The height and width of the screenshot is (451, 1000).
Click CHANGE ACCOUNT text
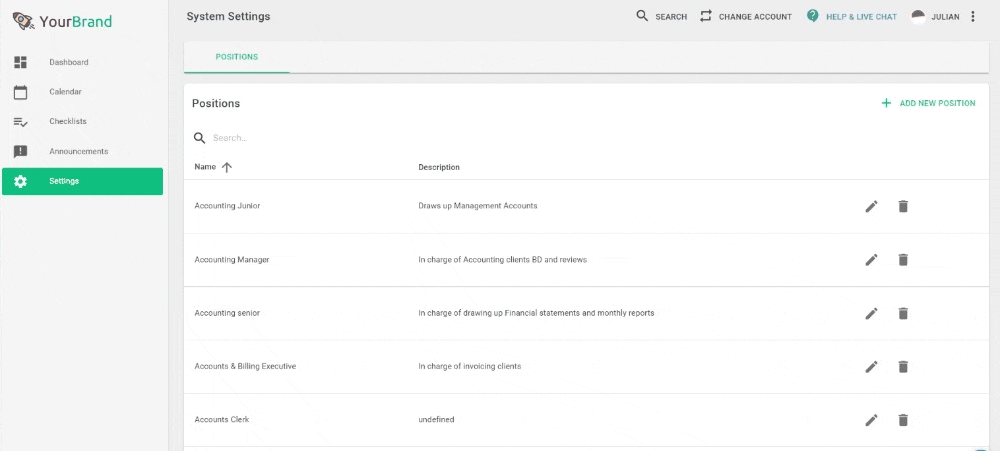755,17
